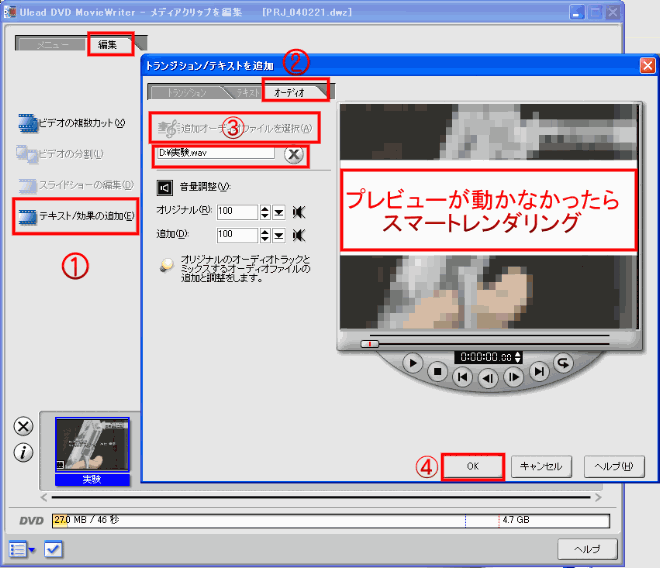Viewport: 660px width, 568px height.
Task: Click the キャンセル button
Action: (541, 466)
